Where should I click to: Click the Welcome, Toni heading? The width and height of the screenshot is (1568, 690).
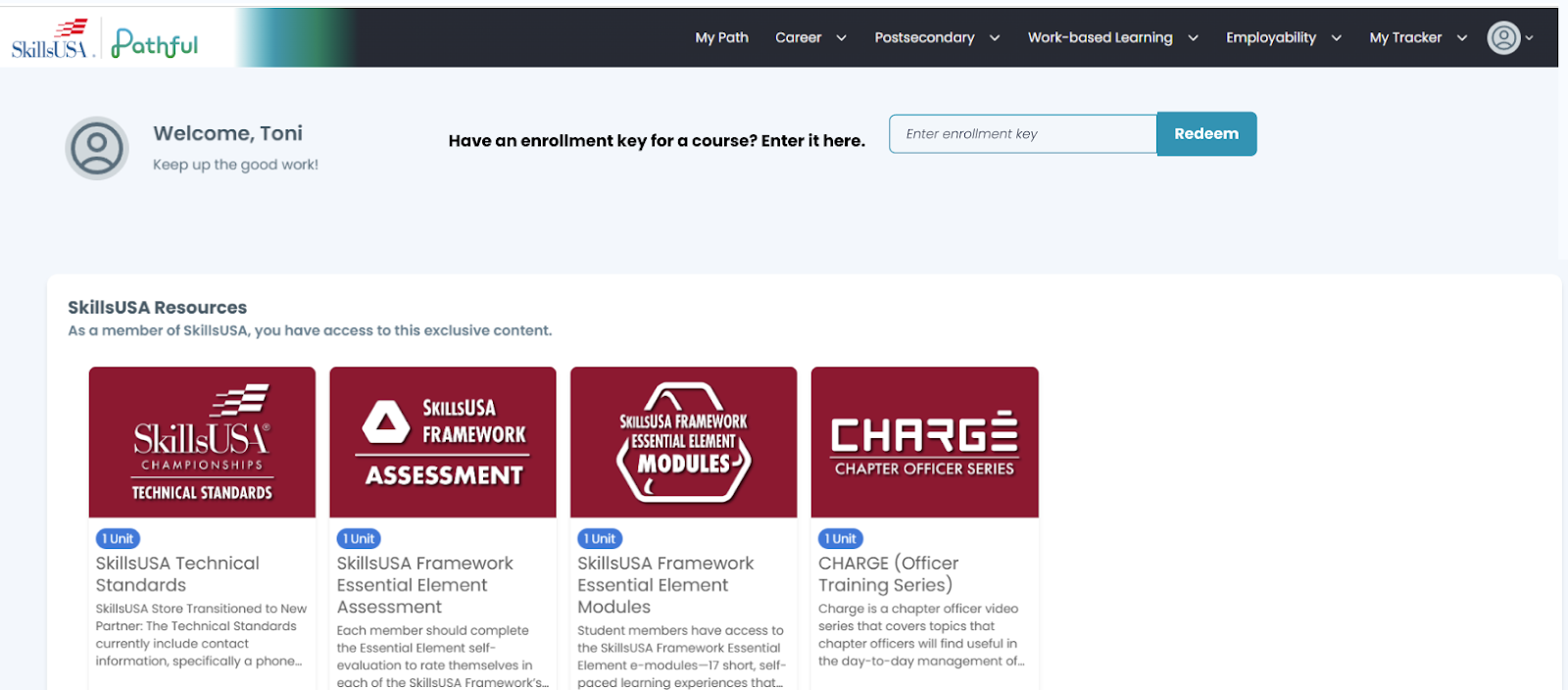227,133
